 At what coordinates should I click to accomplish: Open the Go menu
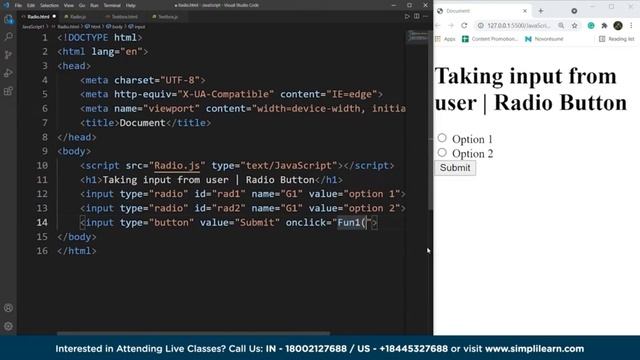click(x=82, y=5)
